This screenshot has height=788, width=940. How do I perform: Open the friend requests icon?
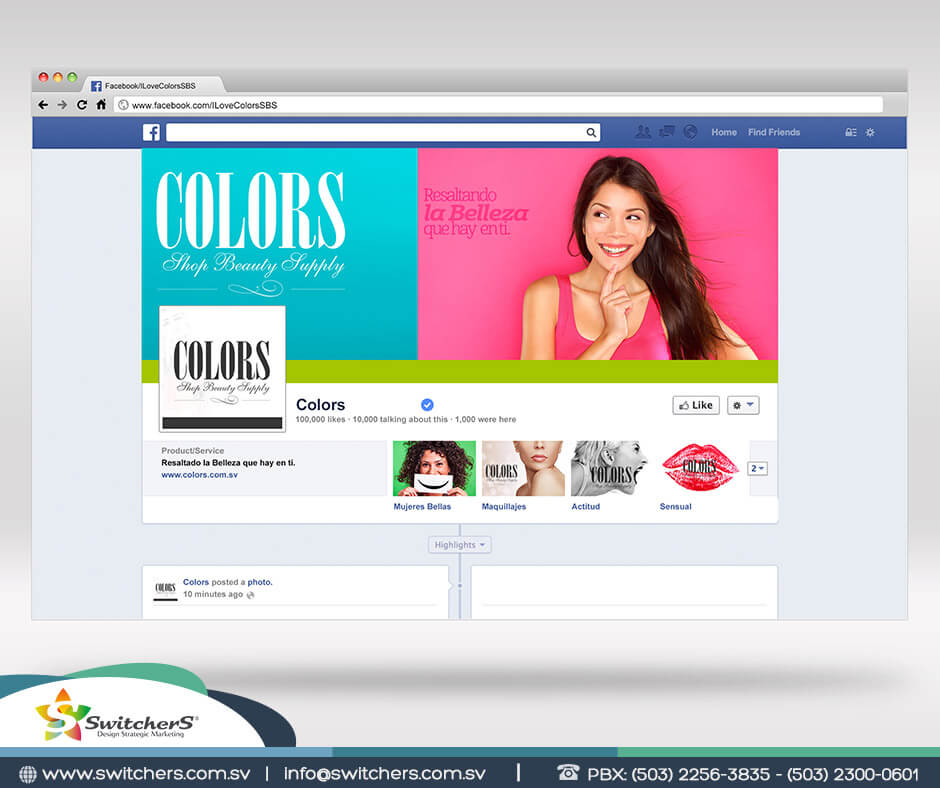click(643, 132)
